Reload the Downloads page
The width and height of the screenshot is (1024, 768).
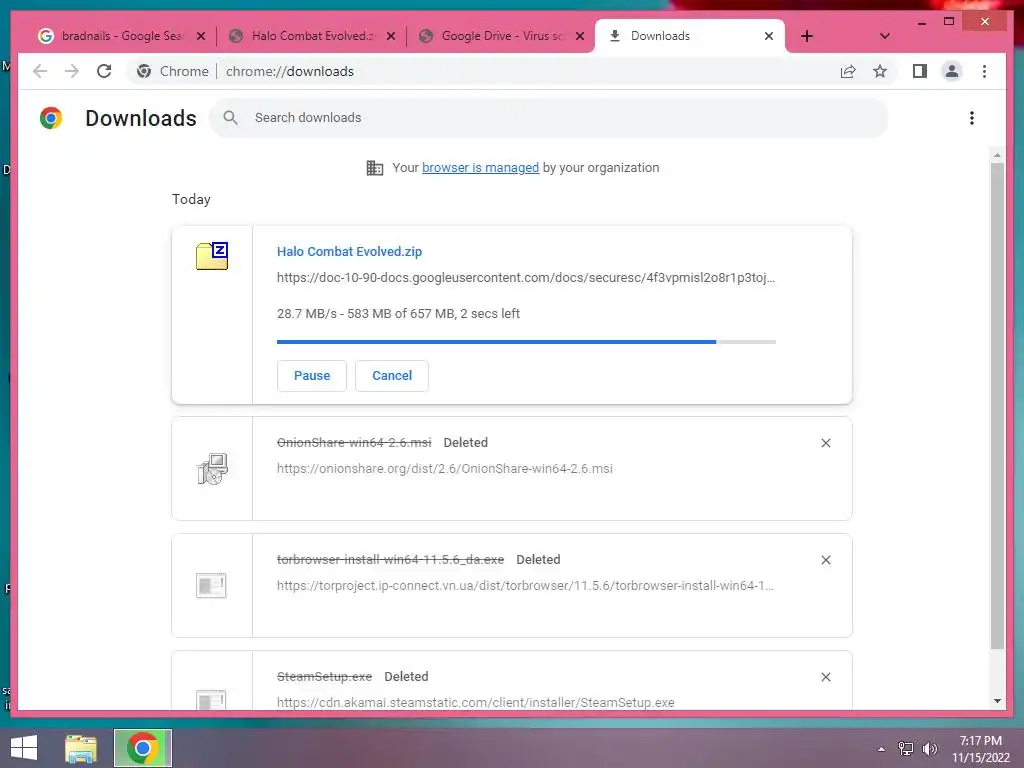(x=104, y=71)
